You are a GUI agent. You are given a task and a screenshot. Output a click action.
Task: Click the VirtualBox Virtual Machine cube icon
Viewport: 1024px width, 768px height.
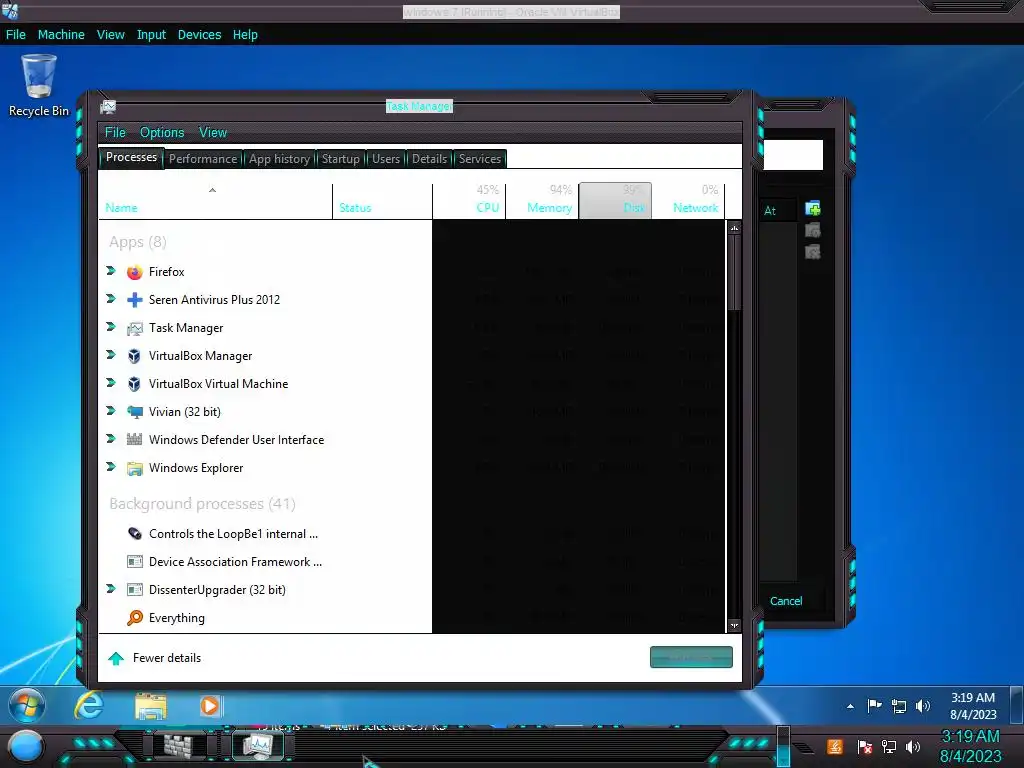click(135, 385)
